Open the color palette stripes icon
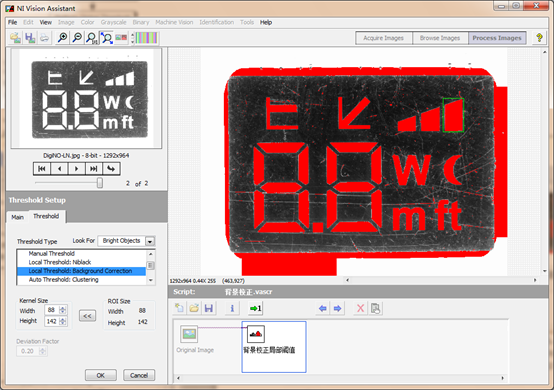 147,38
